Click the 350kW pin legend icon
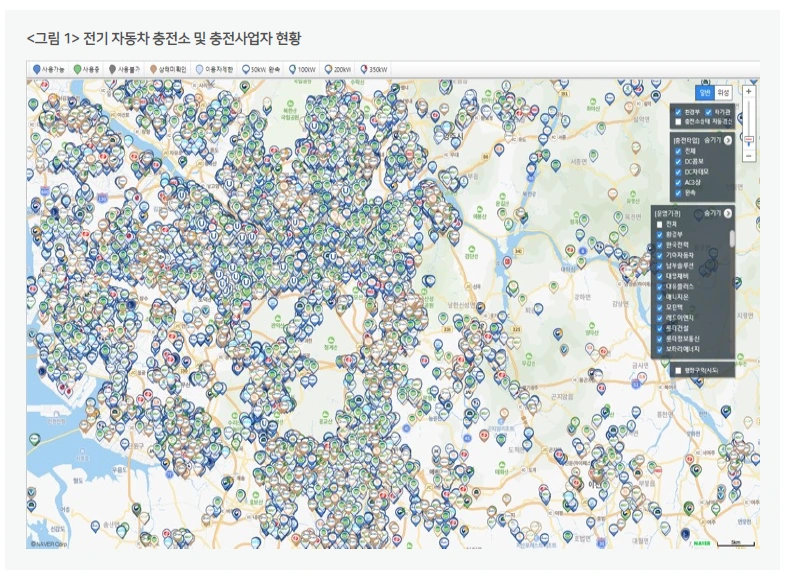The image size is (785, 577). pos(364,70)
